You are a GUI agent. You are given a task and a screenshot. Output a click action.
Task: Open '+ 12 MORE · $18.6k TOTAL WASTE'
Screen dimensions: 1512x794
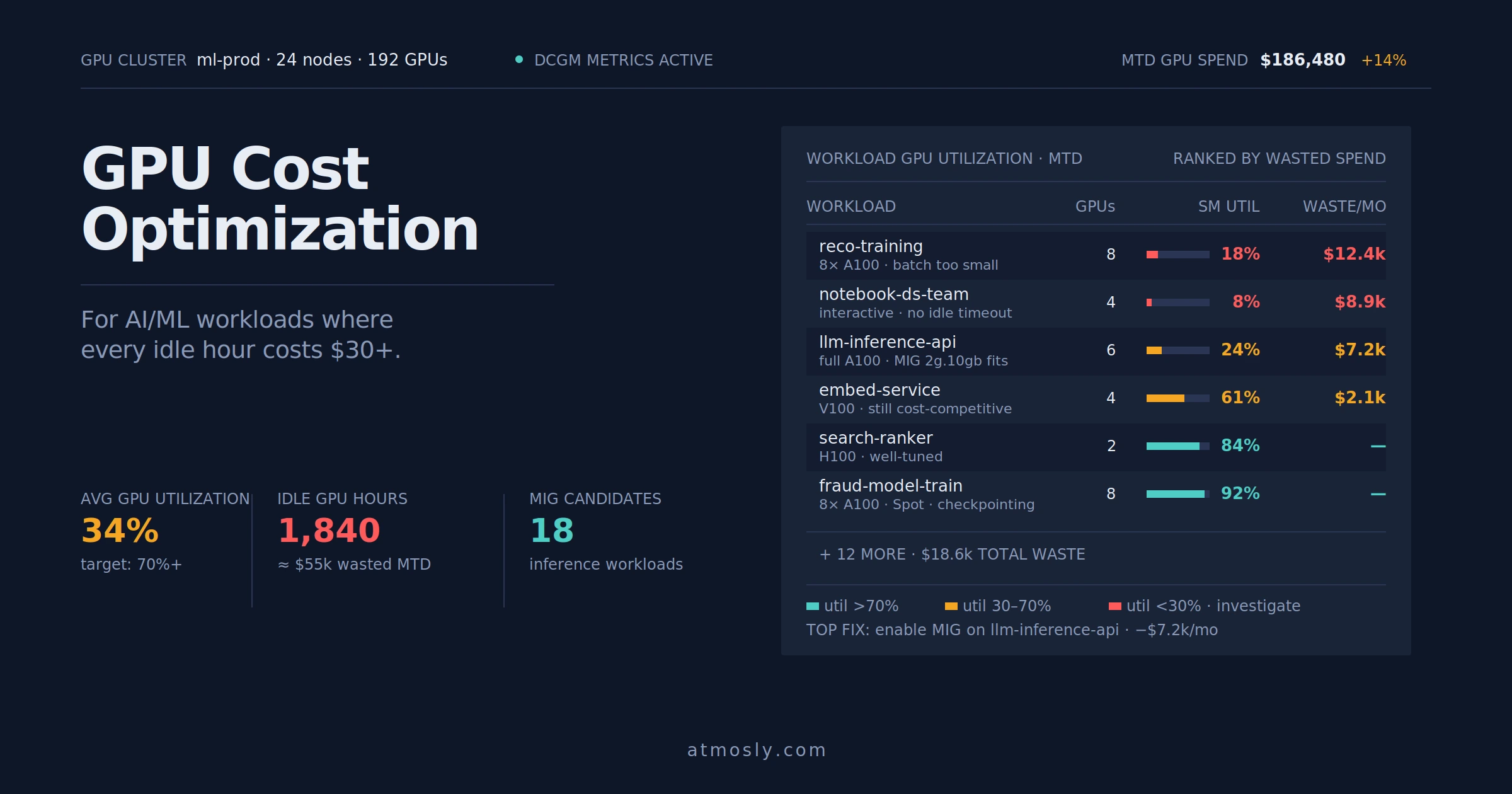tap(952, 555)
